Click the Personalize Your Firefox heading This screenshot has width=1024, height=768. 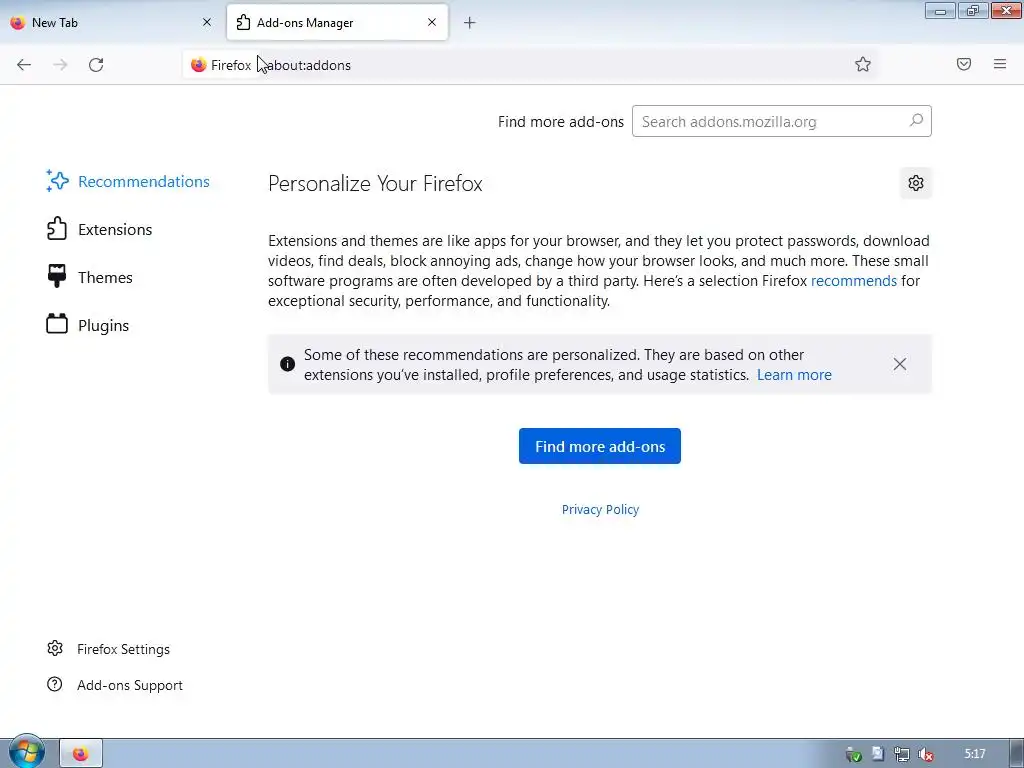[x=375, y=184]
